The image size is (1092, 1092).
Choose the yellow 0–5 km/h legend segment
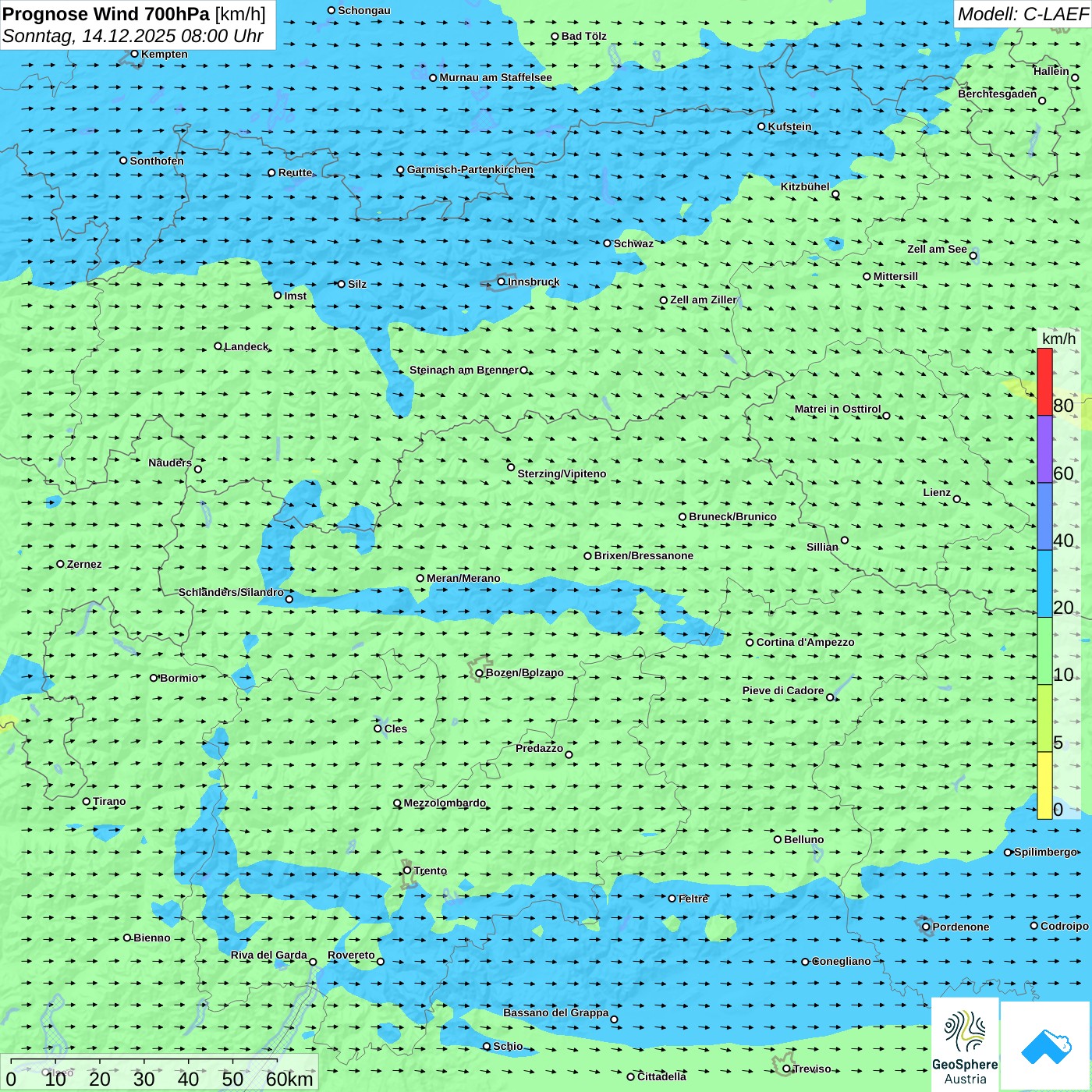[1044, 785]
